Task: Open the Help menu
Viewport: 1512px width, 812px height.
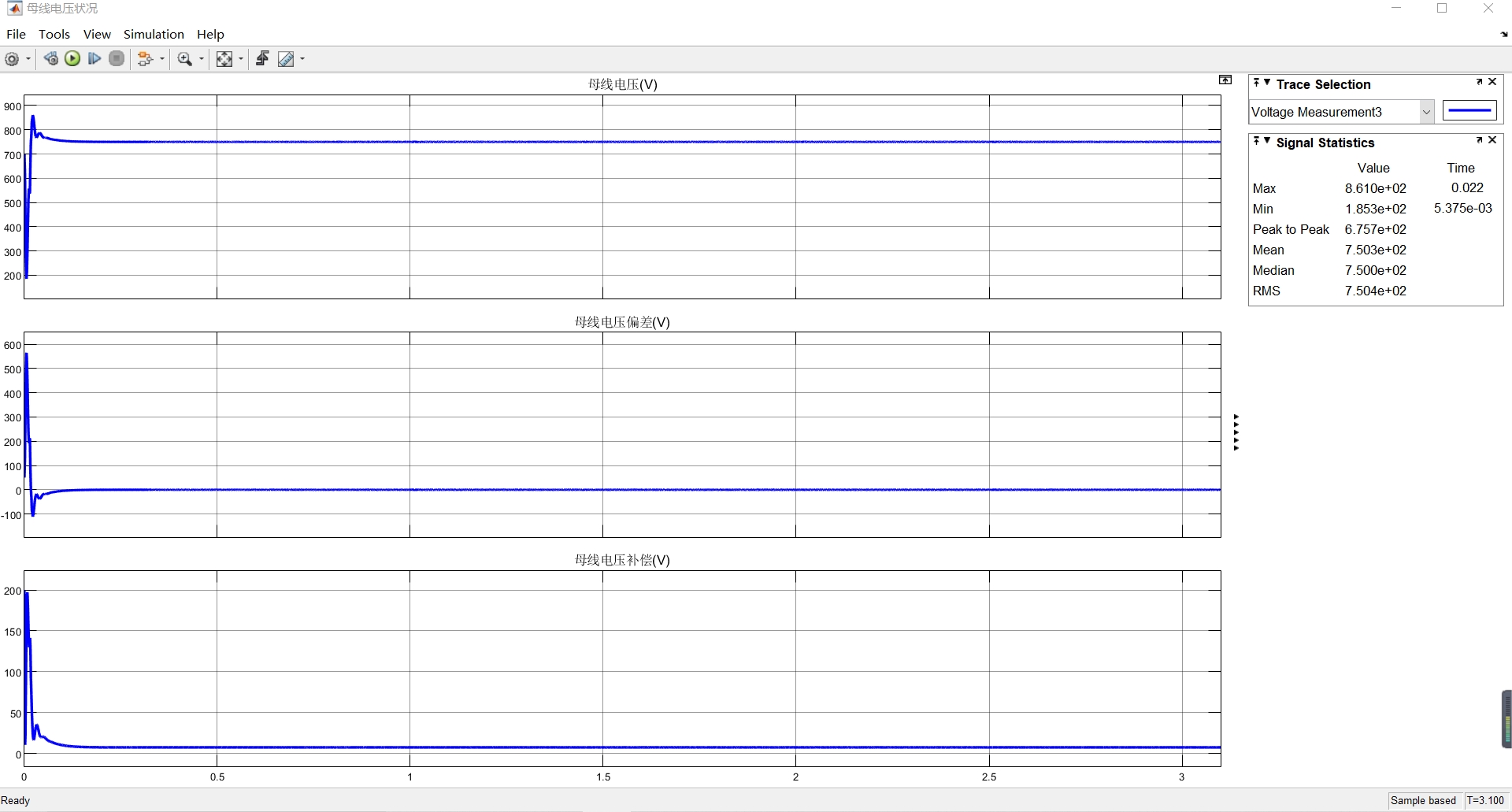Action: click(210, 34)
